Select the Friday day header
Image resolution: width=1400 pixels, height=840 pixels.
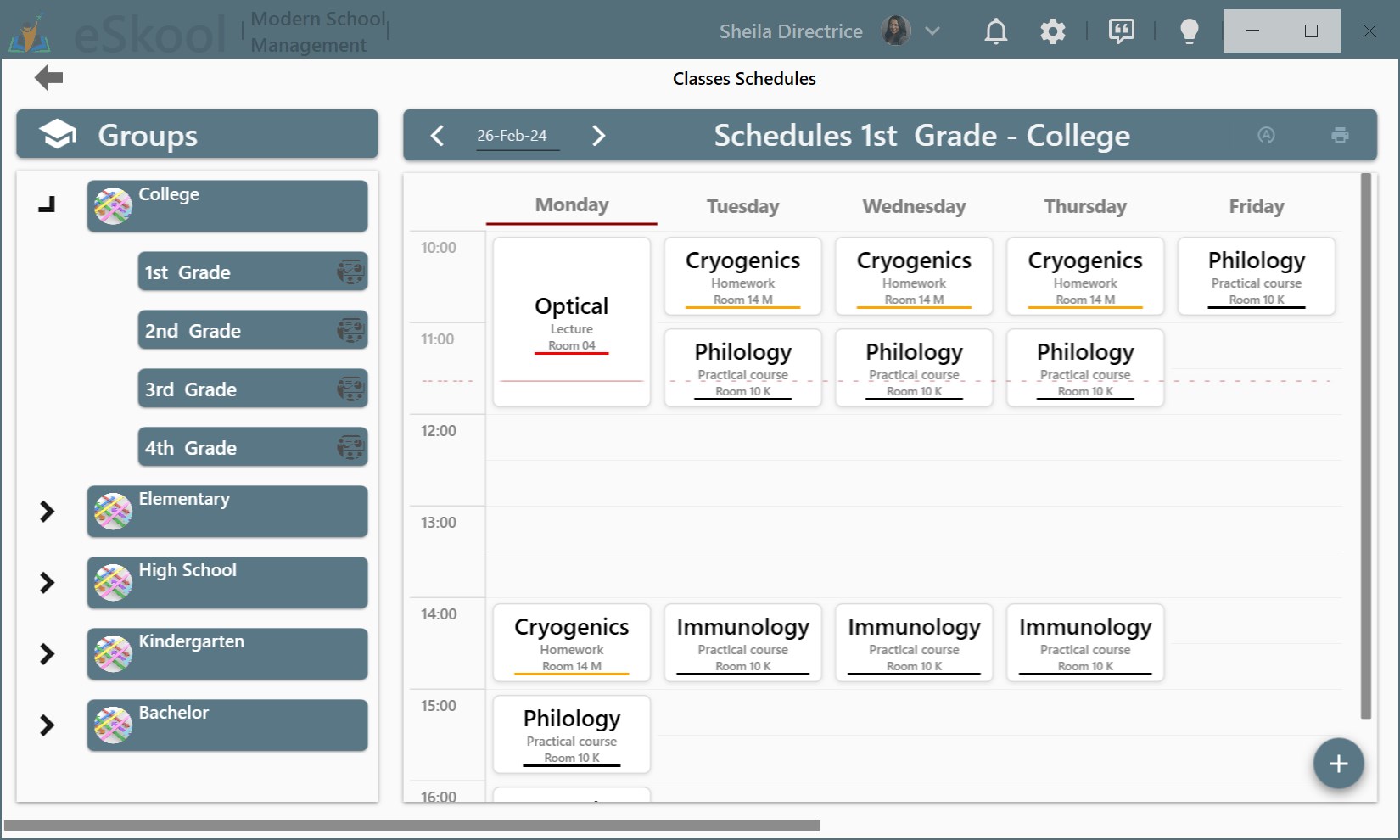point(1256,206)
